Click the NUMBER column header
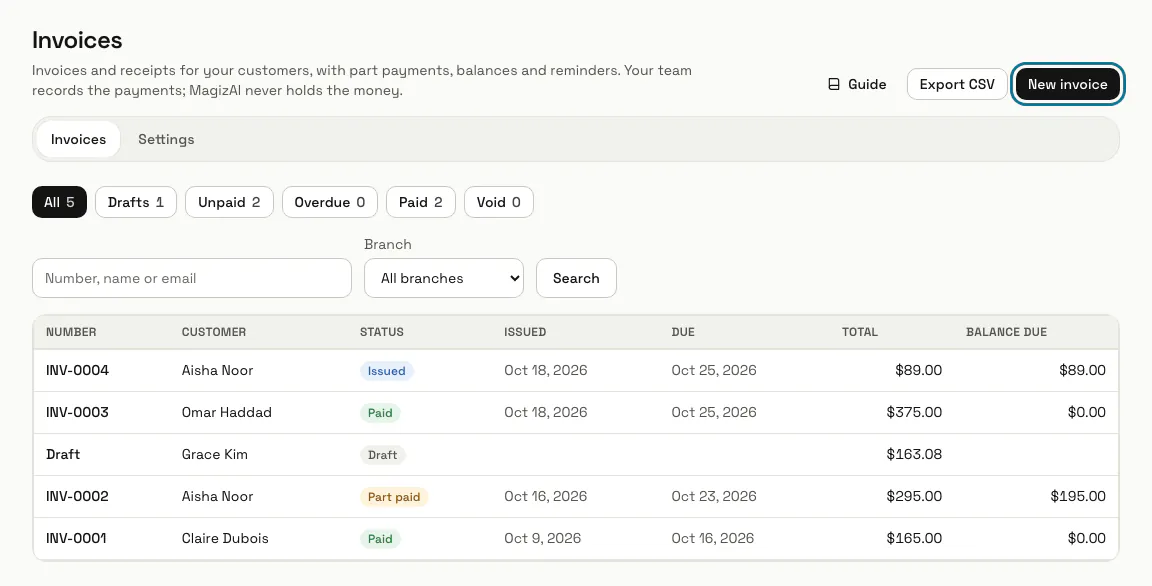Viewport: 1152px width, 586px height. [x=71, y=332]
